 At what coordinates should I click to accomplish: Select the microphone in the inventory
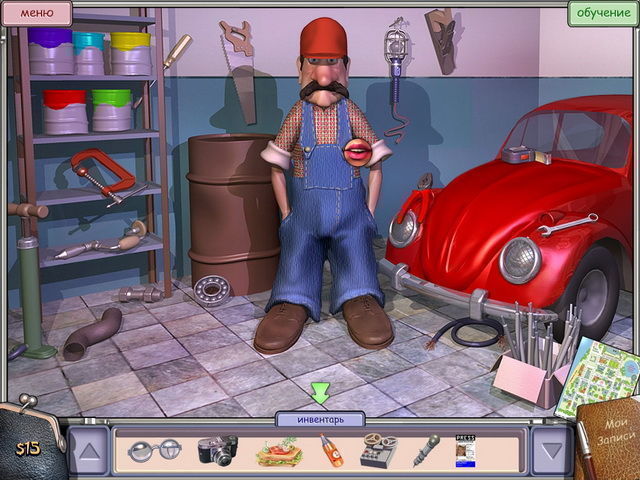click(x=425, y=450)
